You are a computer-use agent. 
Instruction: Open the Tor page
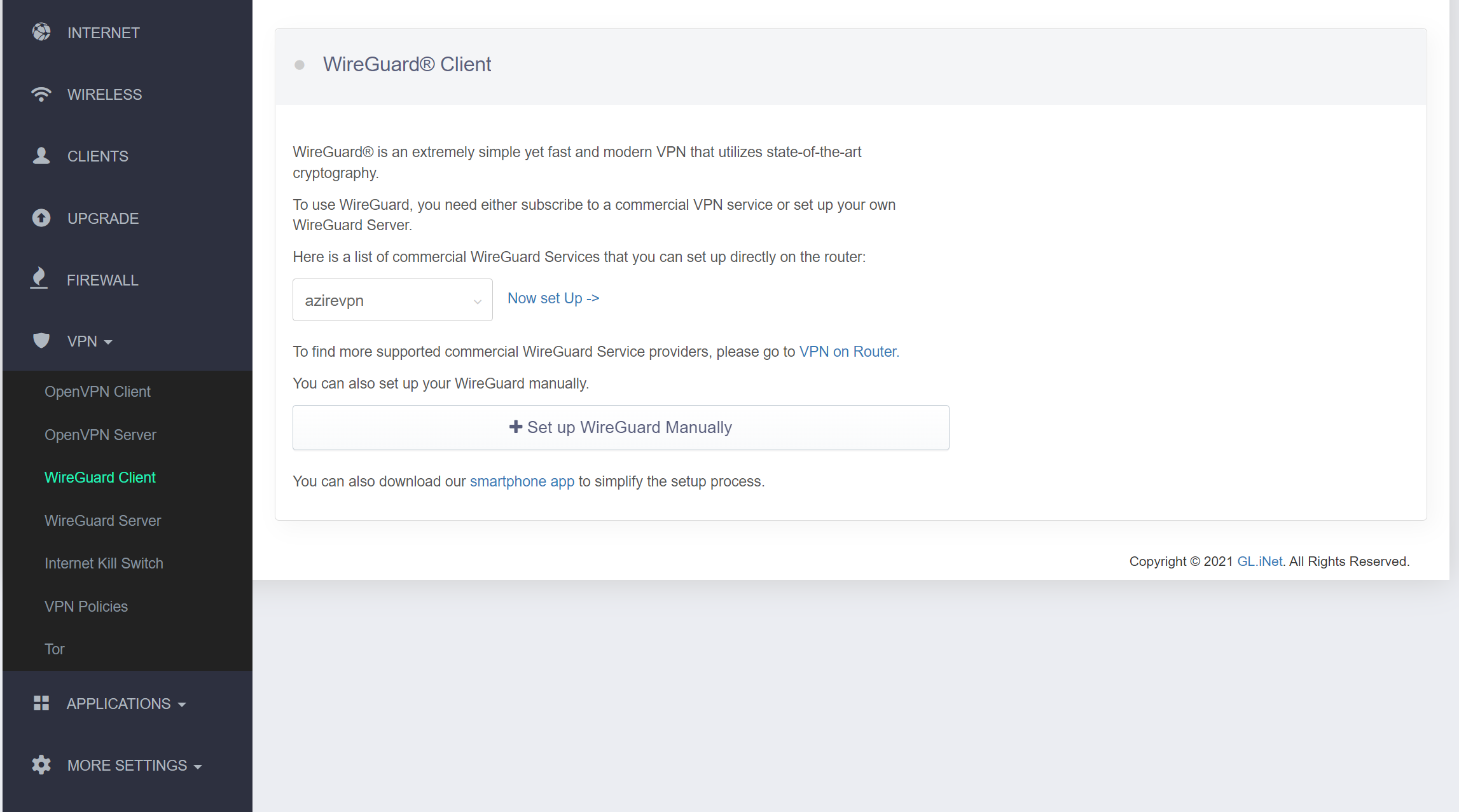point(55,649)
